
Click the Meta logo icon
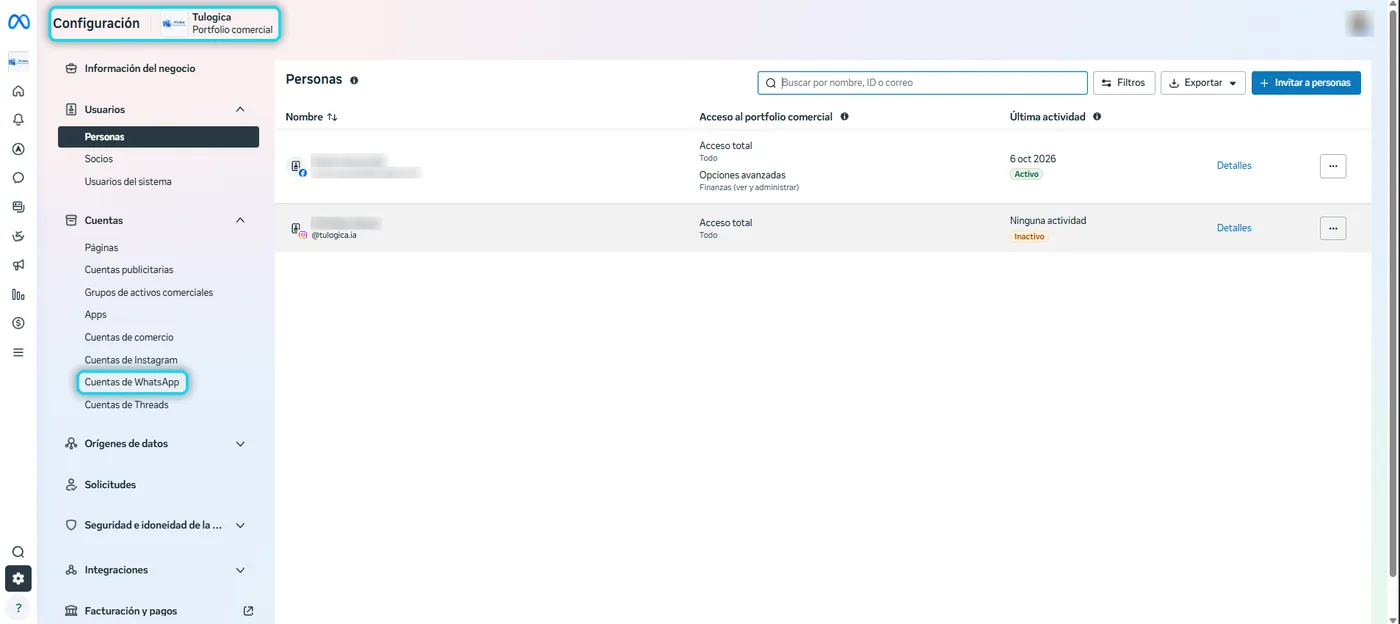point(18,22)
